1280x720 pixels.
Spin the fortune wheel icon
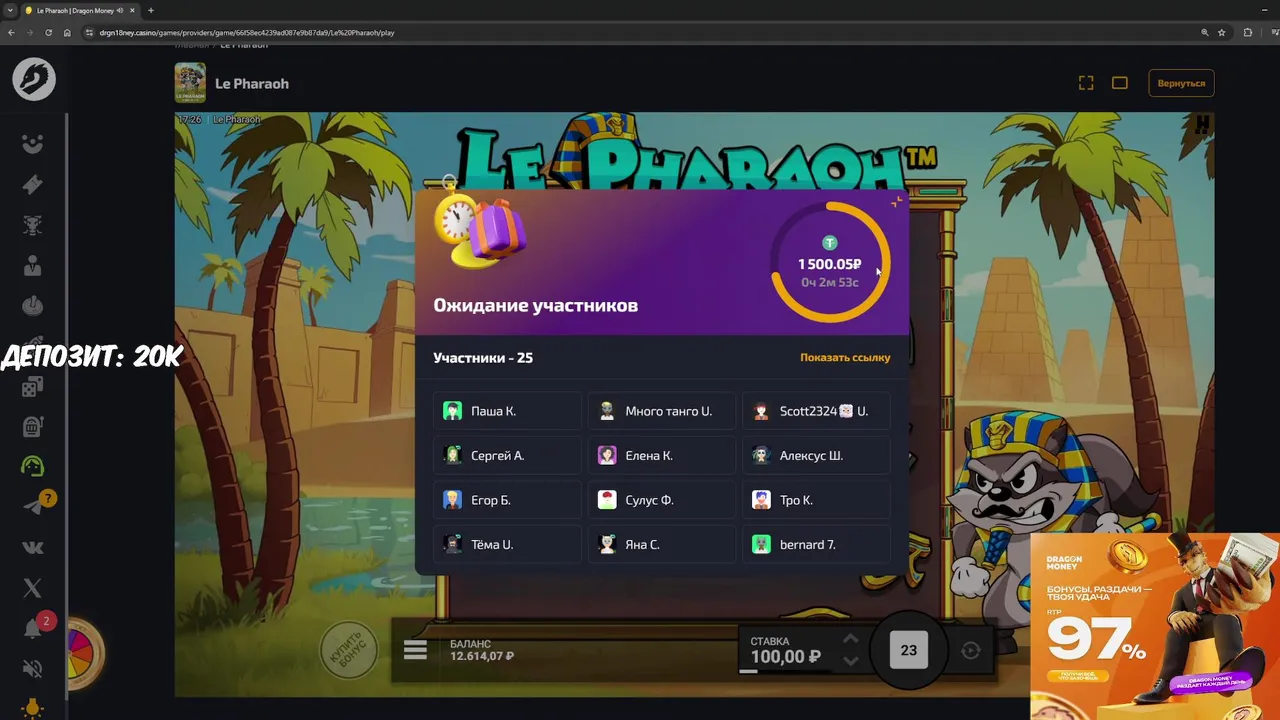86,653
